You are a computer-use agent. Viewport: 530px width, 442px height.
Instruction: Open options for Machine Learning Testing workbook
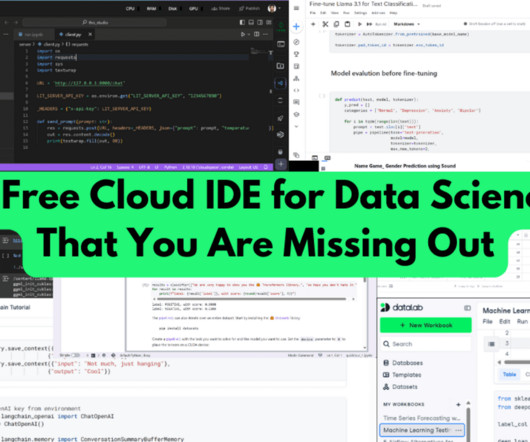[458, 430]
